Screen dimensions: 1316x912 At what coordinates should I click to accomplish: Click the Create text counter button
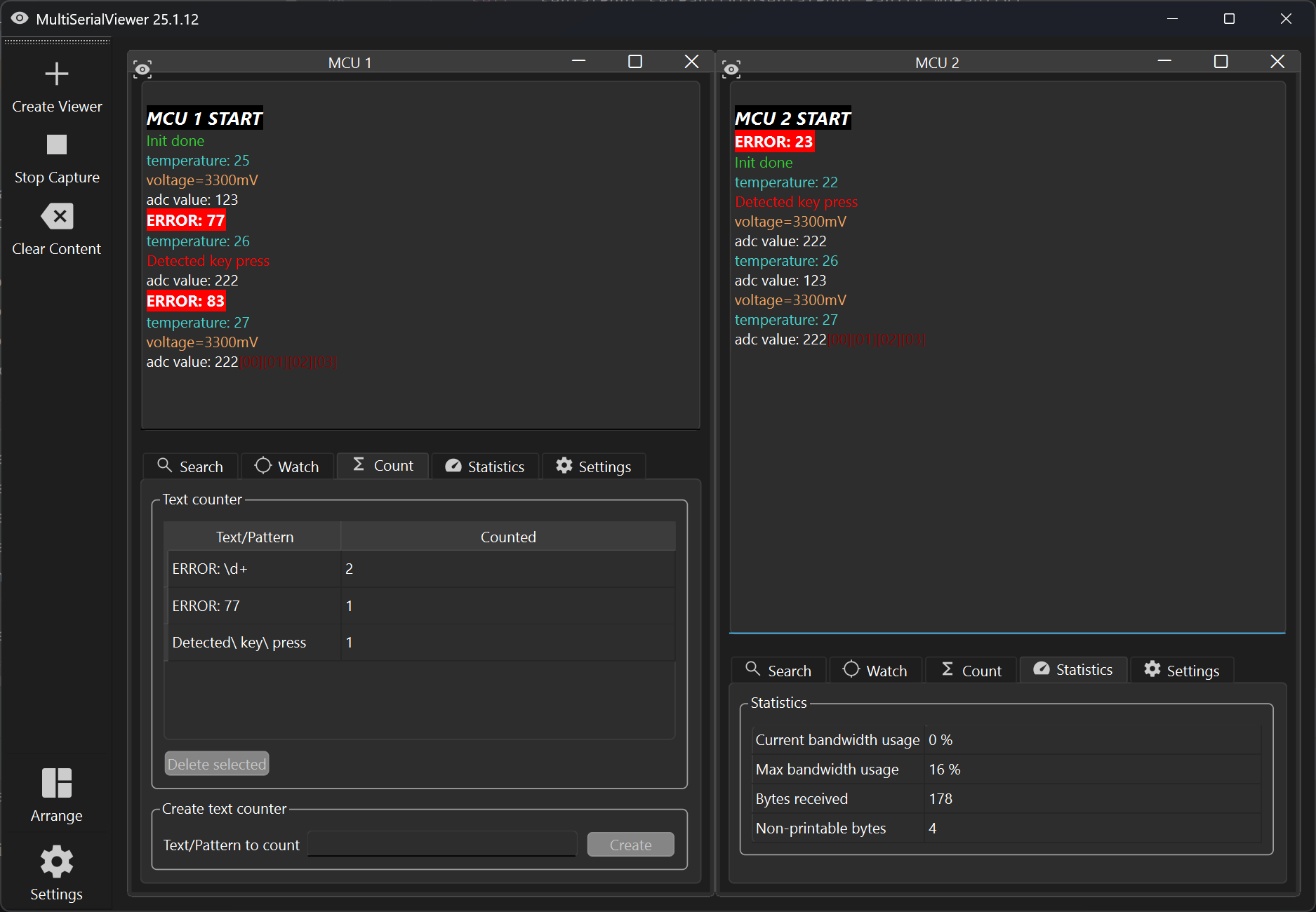coord(630,845)
